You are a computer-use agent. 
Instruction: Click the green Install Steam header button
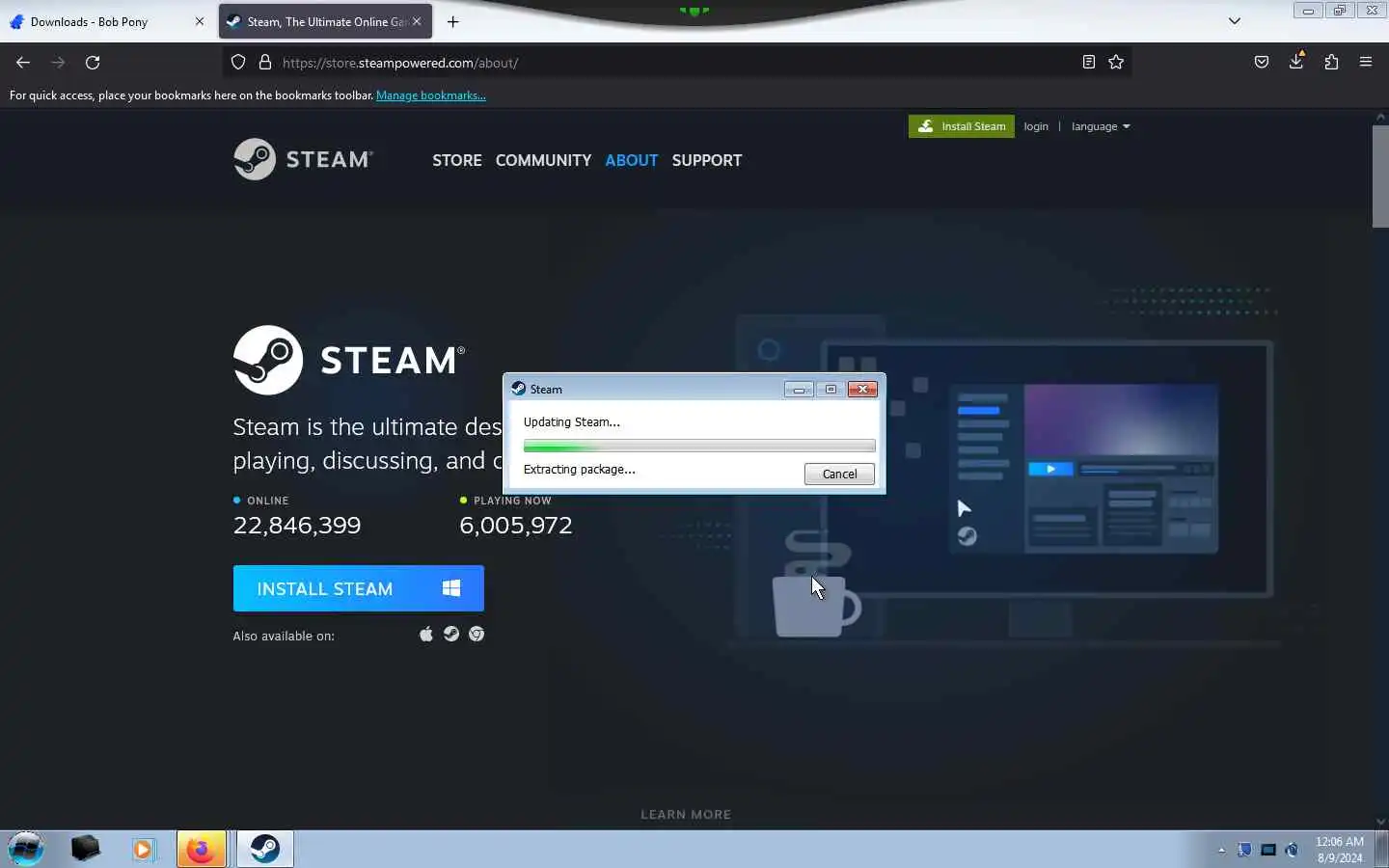pyautogui.click(x=962, y=126)
